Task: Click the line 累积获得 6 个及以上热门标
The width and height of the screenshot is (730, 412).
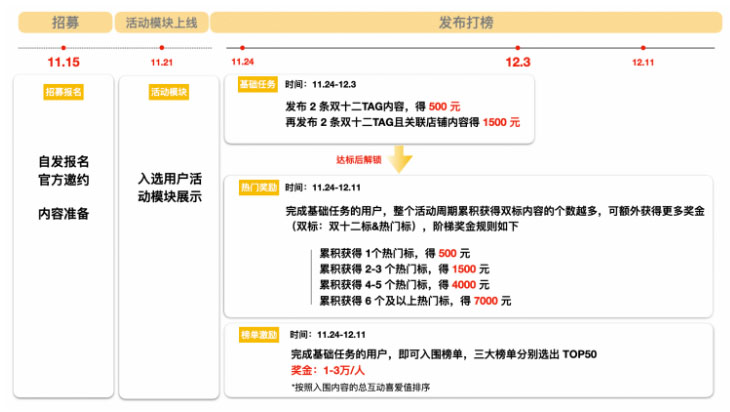Action: click(415, 301)
